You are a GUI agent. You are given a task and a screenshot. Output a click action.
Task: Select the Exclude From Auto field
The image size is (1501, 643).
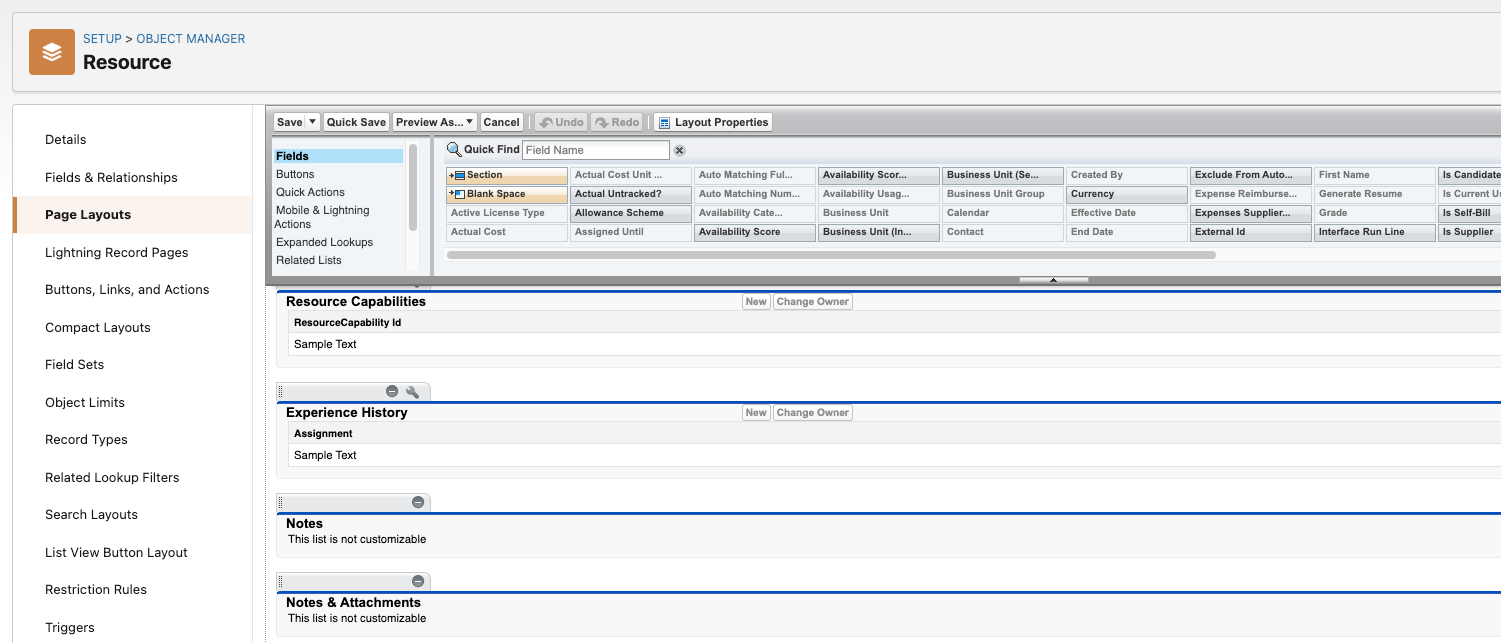1251,175
